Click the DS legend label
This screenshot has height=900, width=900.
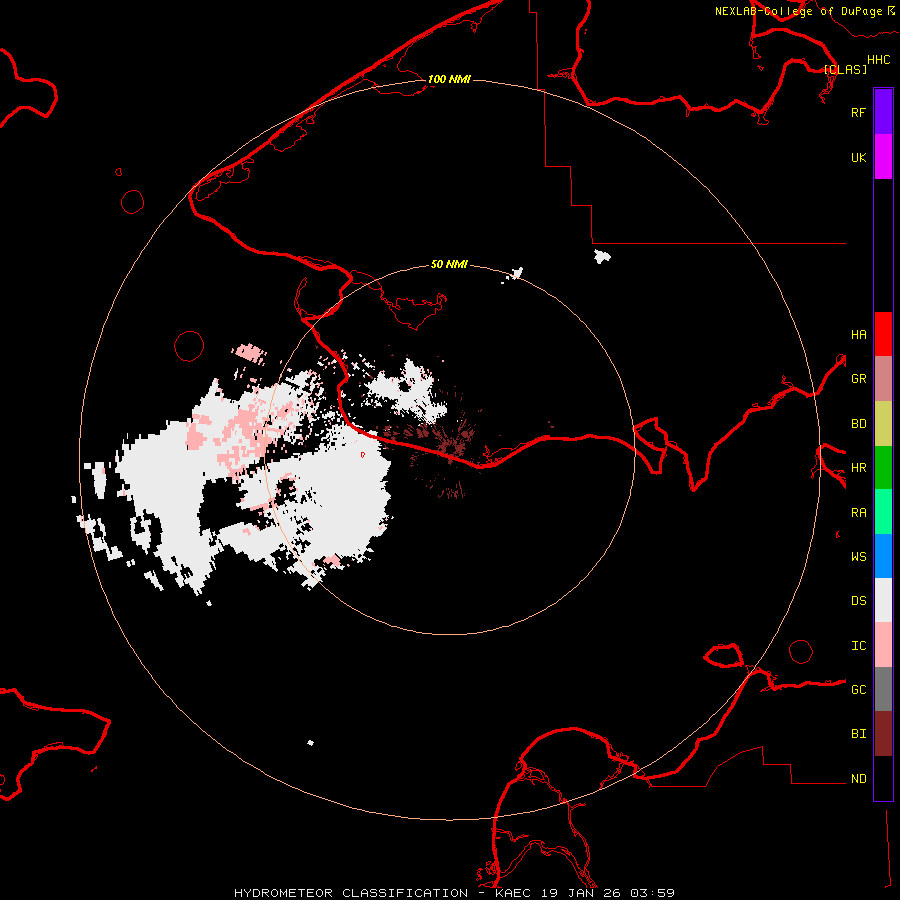click(x=858, y=601)
